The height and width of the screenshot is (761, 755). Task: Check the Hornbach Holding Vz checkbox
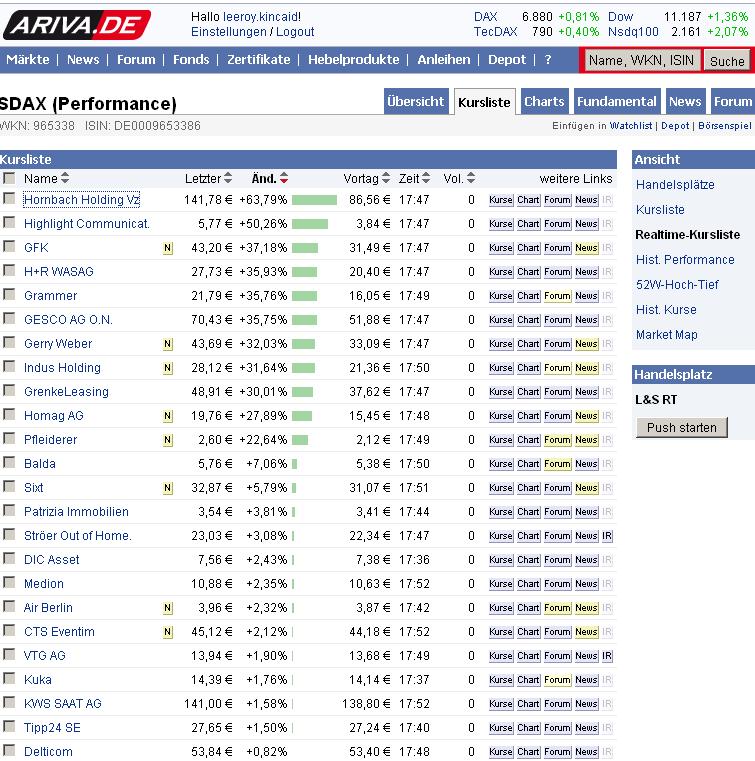(9, 198)
